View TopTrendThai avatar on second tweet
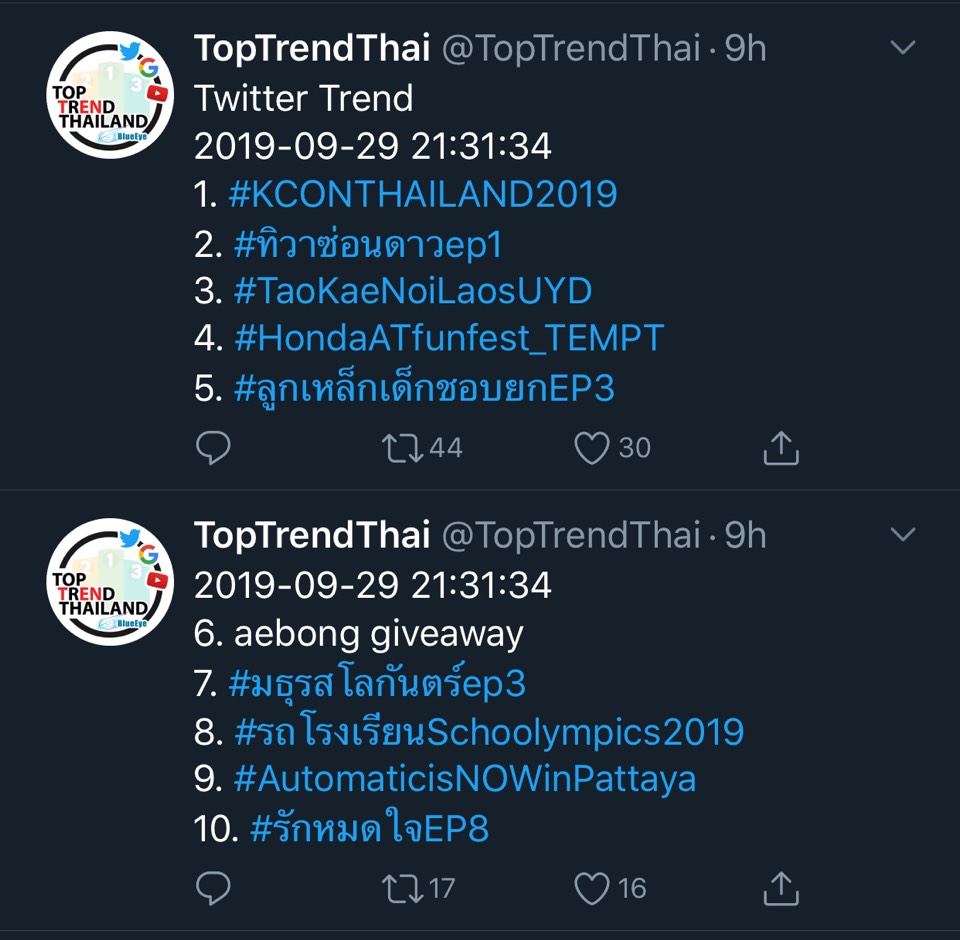Image resolution: width=960 pixels, height=940 pixels. click(110, 582)
